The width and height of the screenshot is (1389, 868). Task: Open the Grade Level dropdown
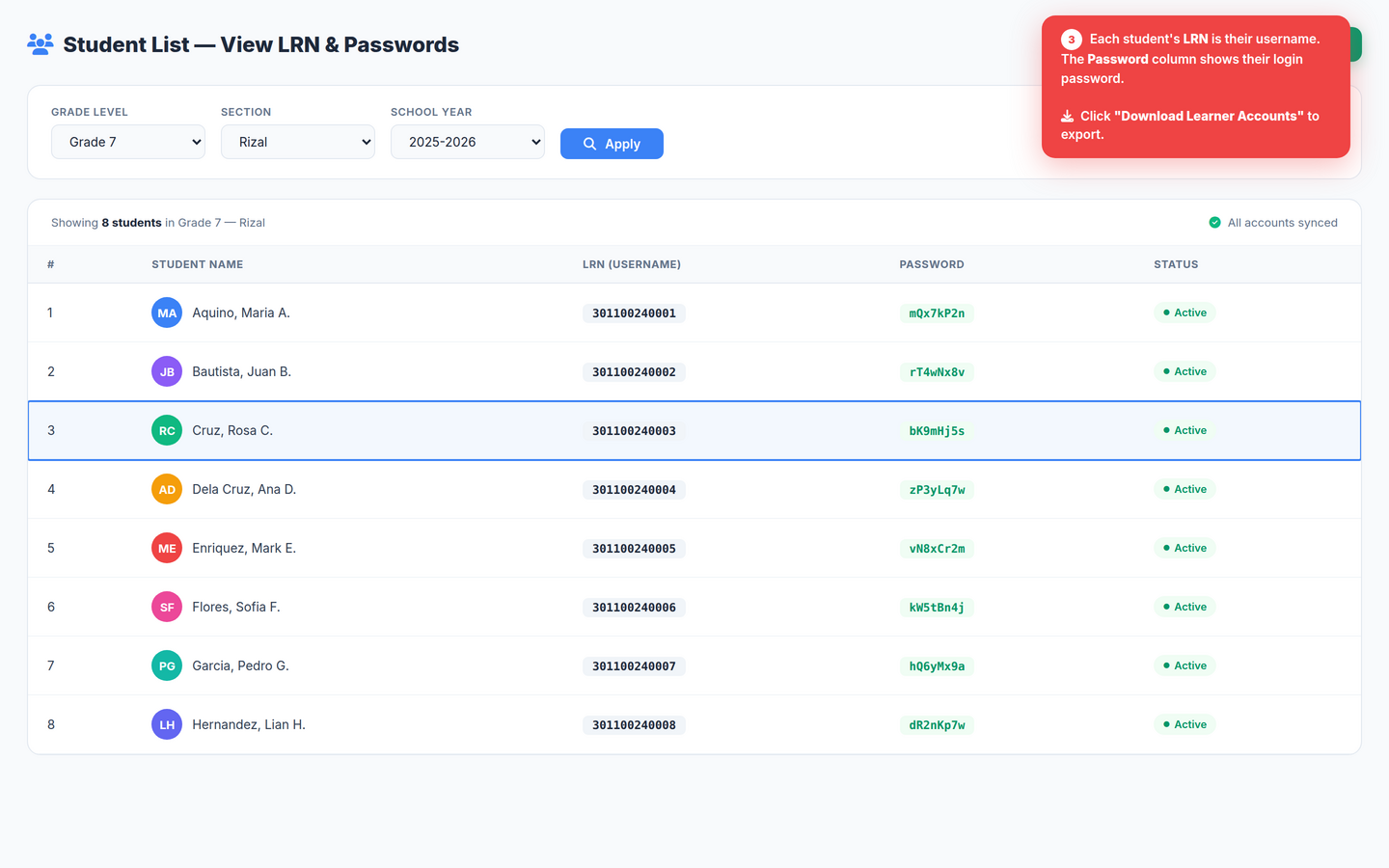tap(127, 141)
